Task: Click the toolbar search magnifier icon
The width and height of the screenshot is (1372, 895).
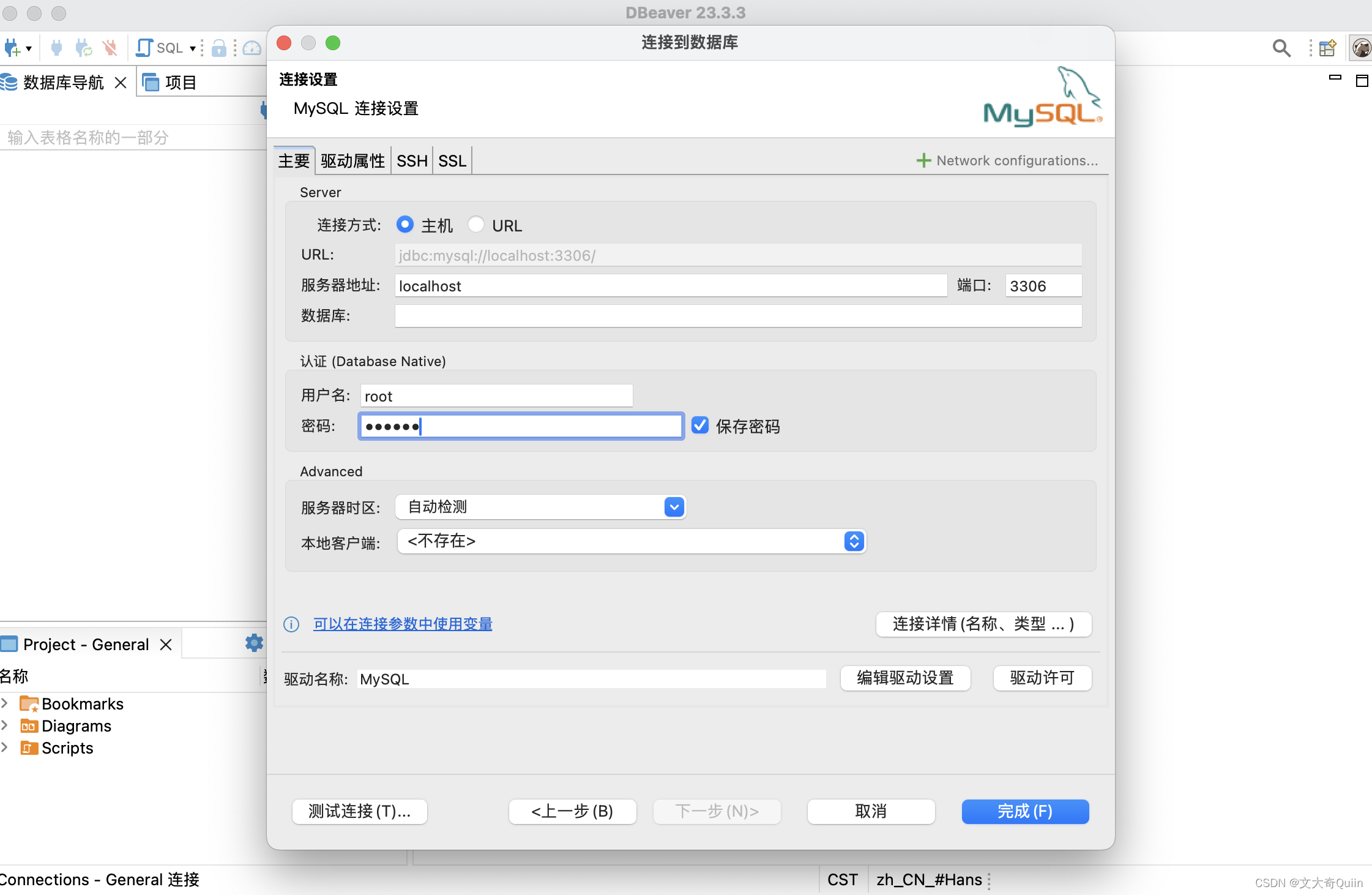Action: click(x=1281, y=48)
